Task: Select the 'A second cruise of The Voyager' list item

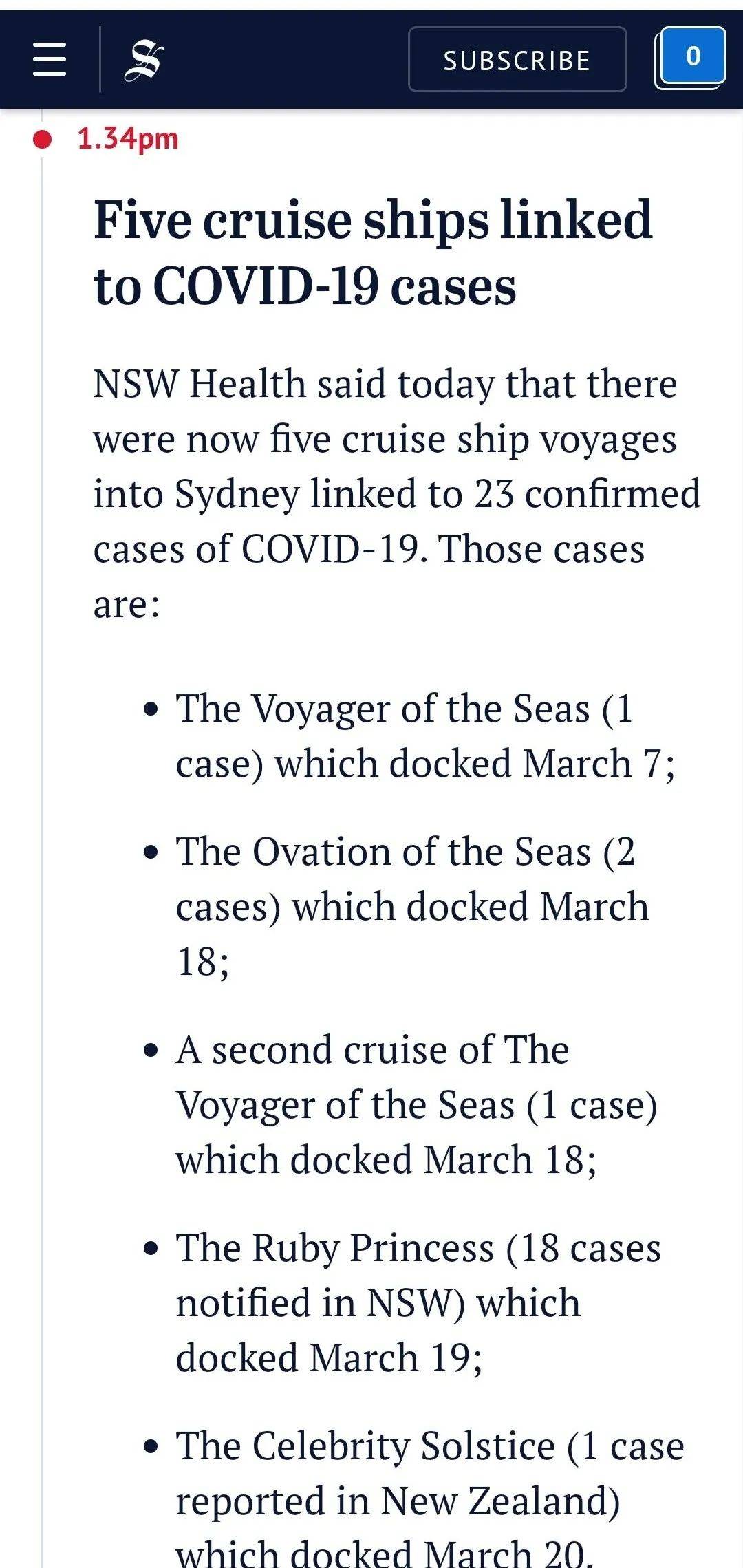Action: click(x=417, y=1104)
